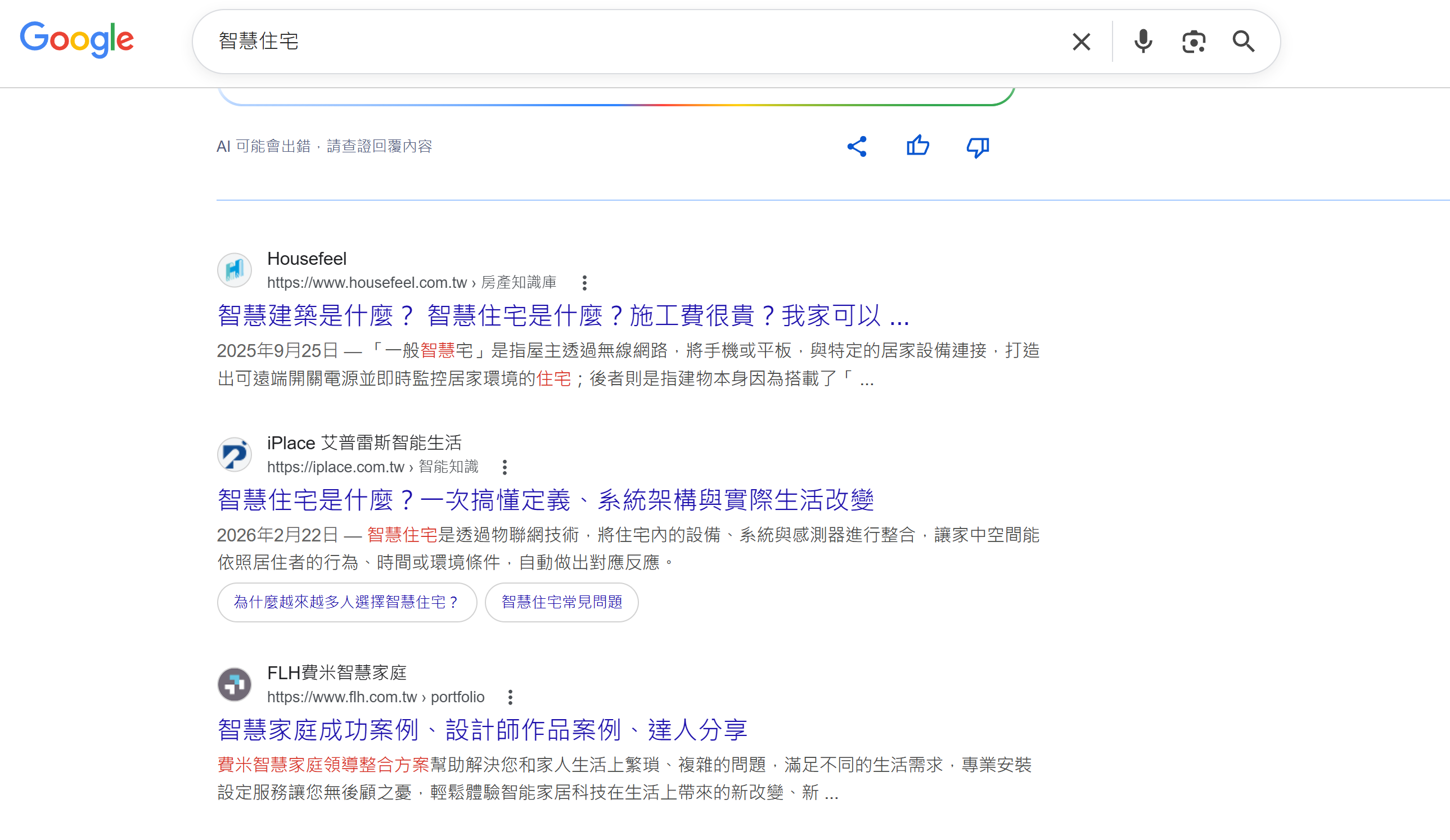The image size is (1450, 840).
Task: Click the 為什麼越來越多人選擇智慧住宅 chip
Action: [346, 602]
